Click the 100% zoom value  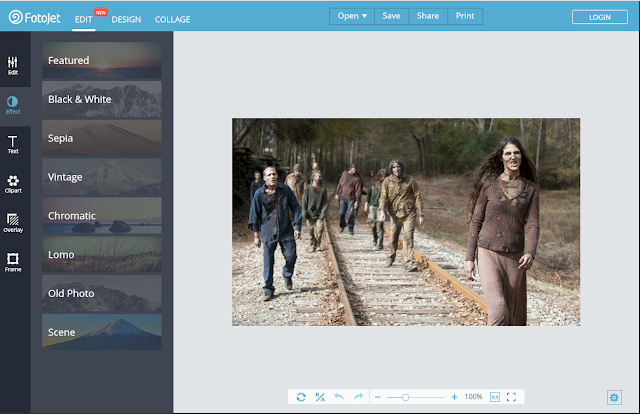473,397
